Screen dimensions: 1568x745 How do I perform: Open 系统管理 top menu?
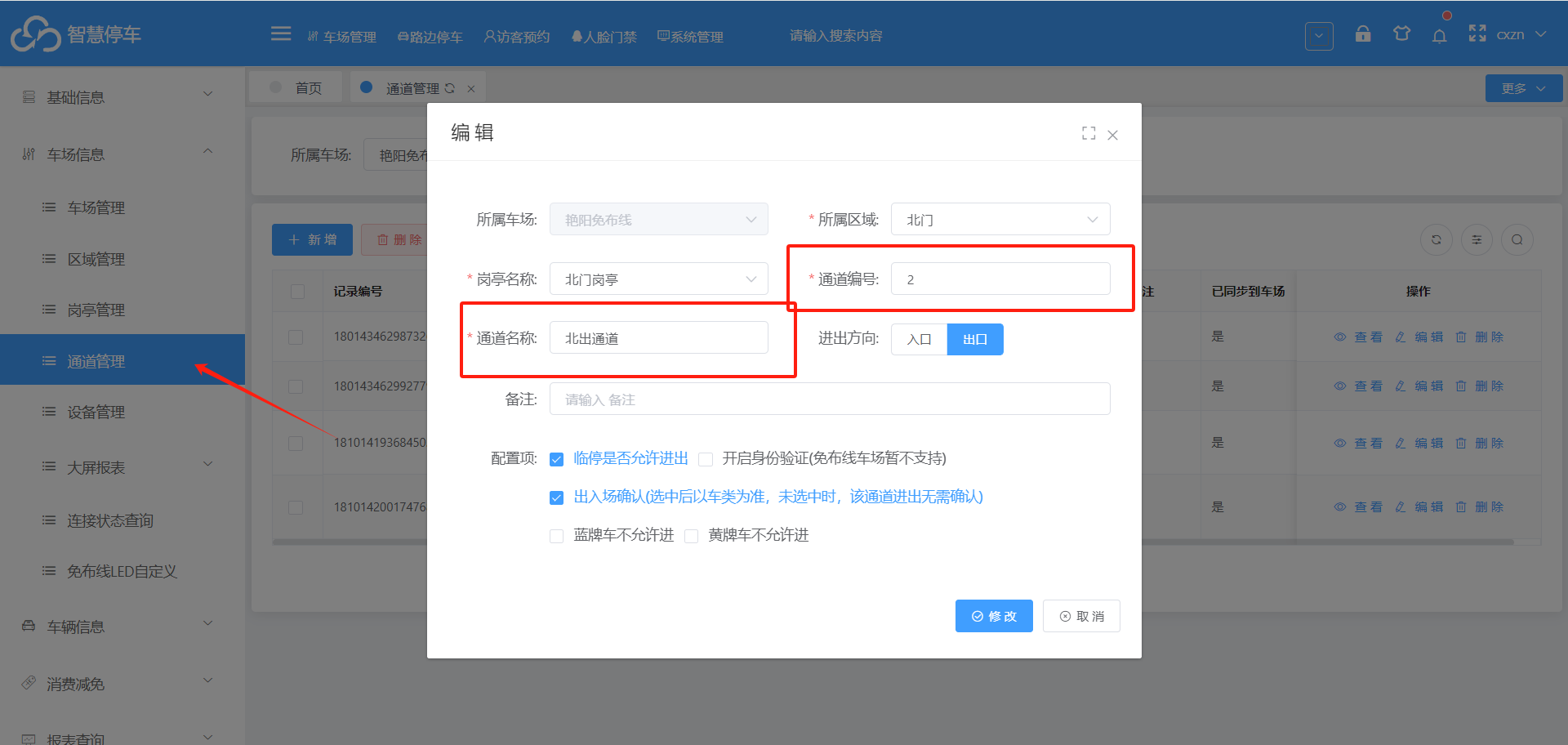pyautogui.click(x=690, y=36)
